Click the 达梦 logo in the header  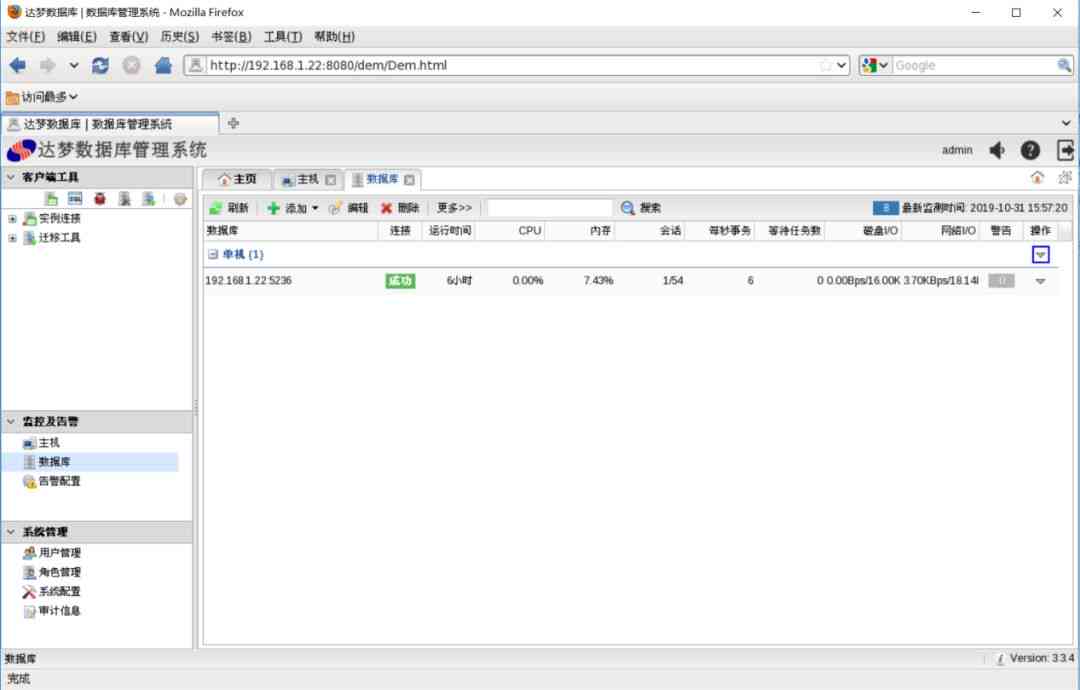click(21, 150)
